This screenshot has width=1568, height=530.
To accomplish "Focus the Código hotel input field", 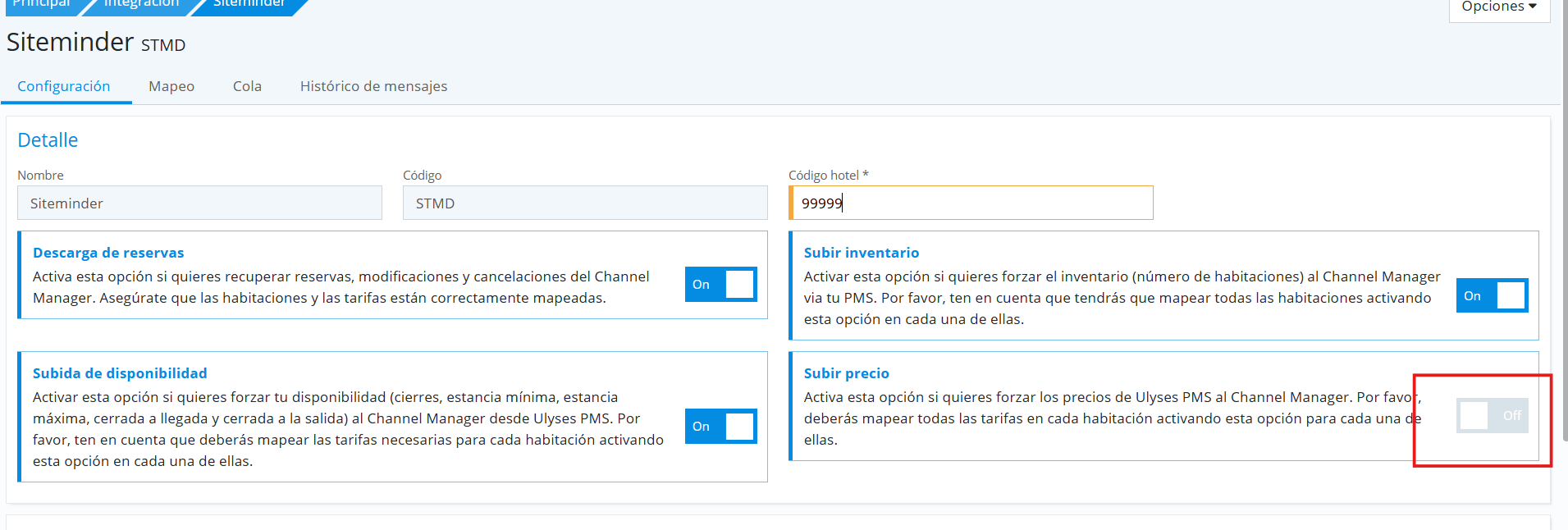I will click(971, 203).
